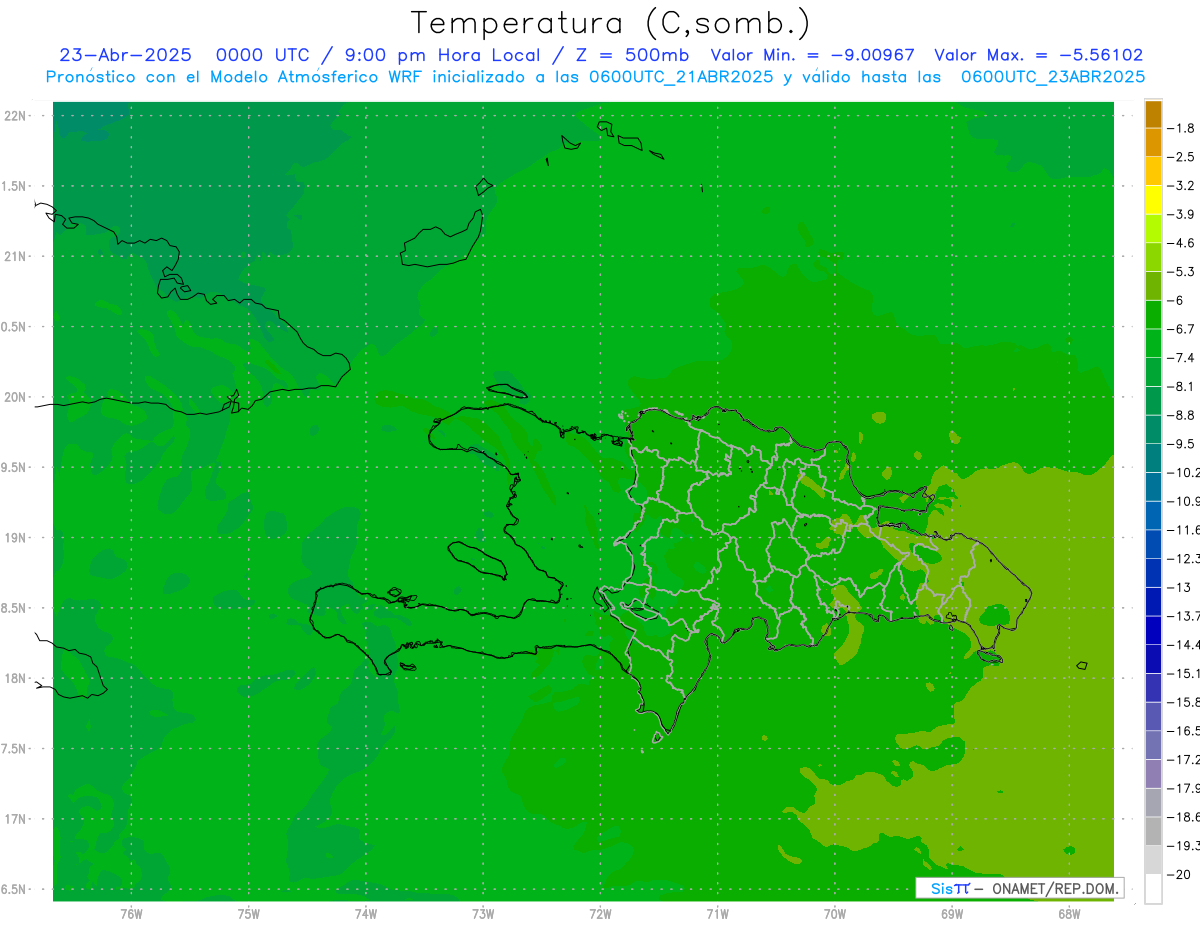The width and height of the screenshot is (1200, 927).
Task: Click the '69W' longitude label
Action: tap(952, 913)
